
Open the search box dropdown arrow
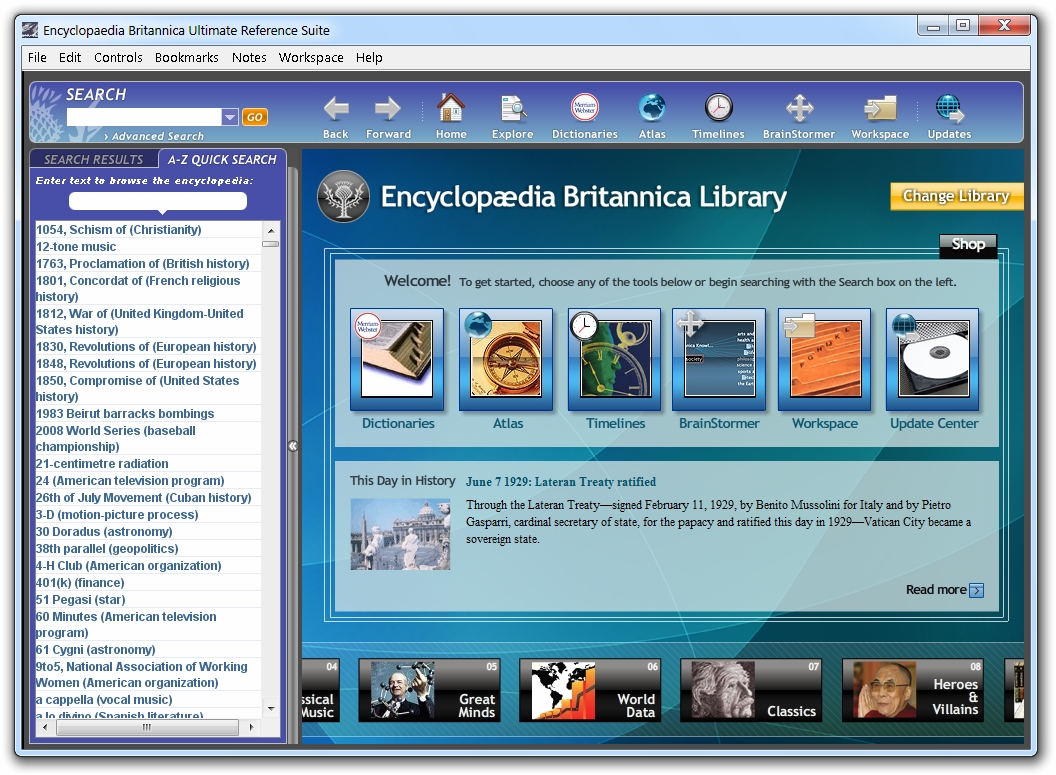point(230,117)
